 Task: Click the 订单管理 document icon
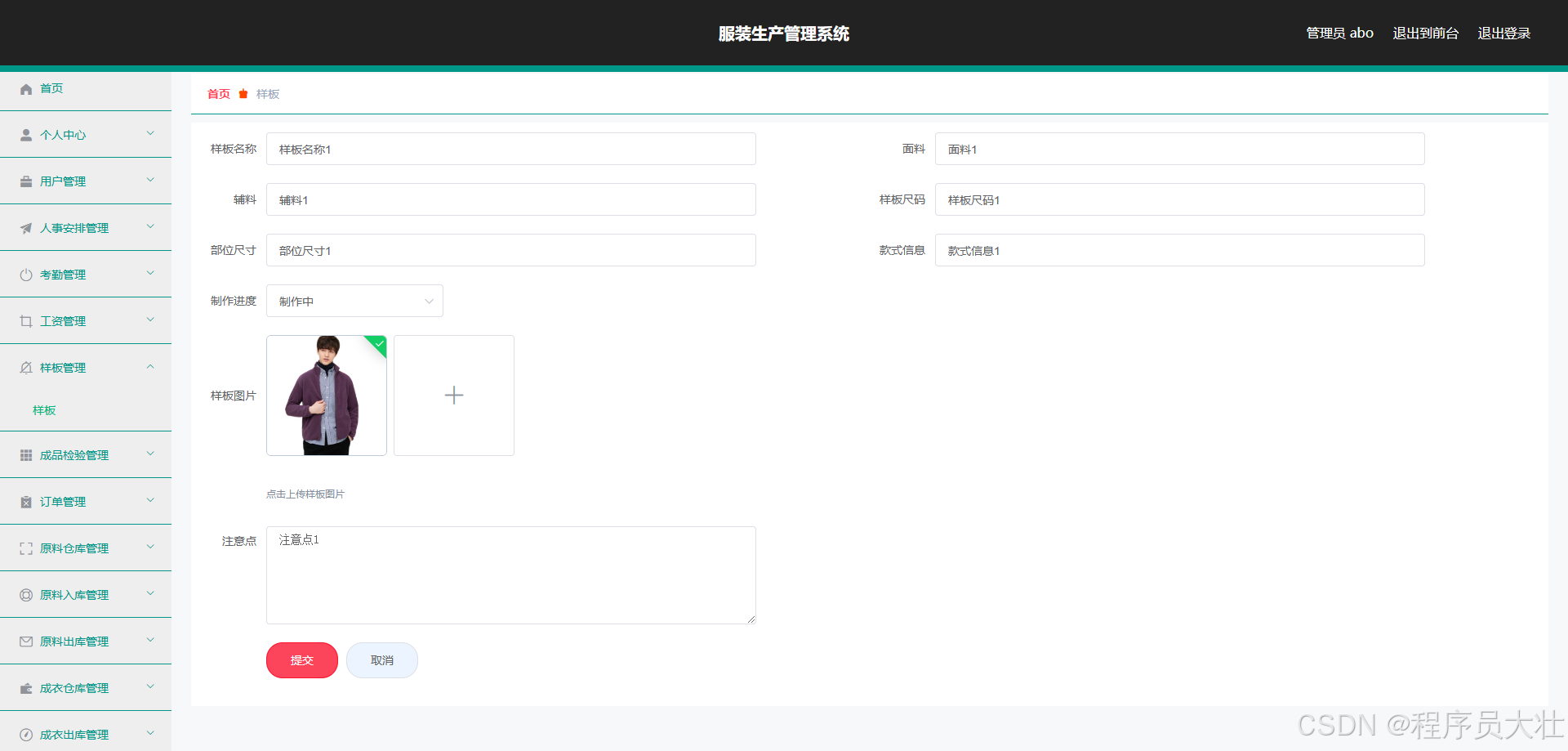(25, 501)
